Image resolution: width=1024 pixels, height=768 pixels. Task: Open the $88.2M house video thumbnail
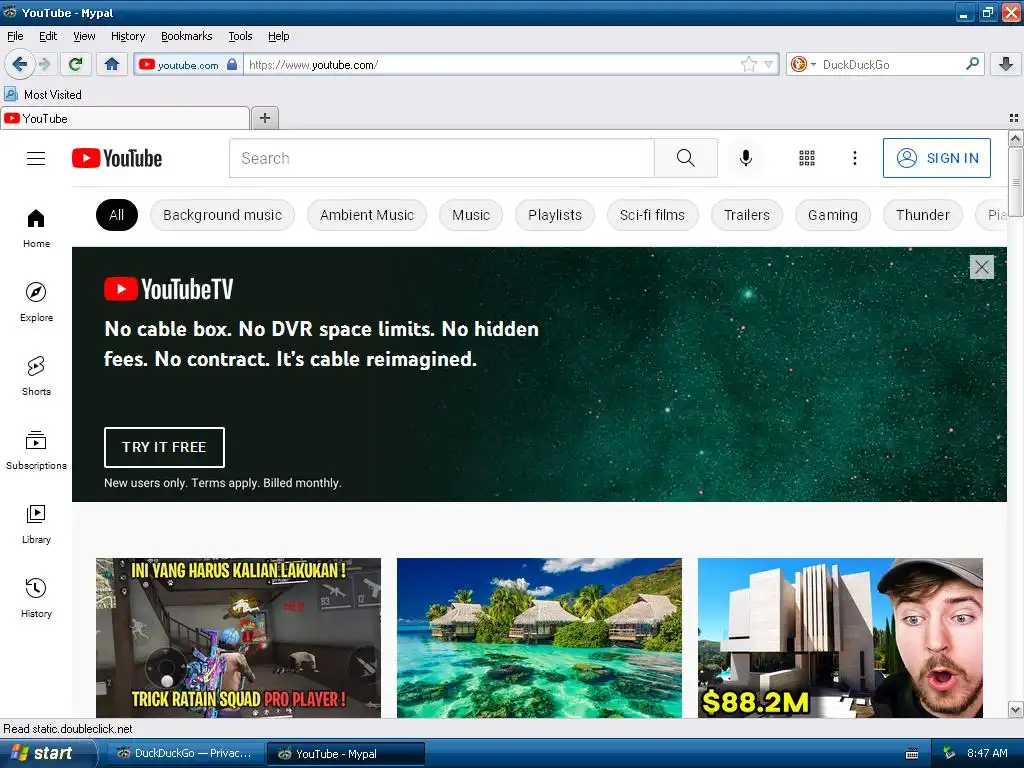[840, 638]
